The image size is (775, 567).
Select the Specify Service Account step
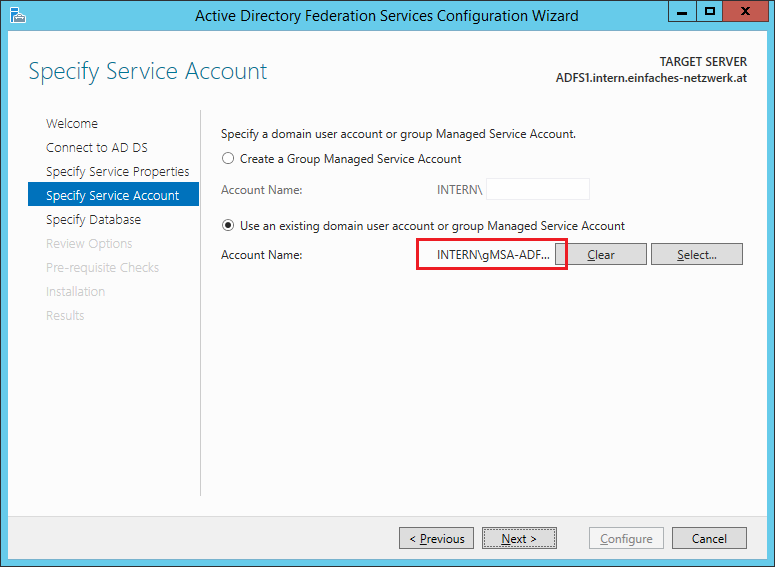pyautogui.click(x=114, y=194)
